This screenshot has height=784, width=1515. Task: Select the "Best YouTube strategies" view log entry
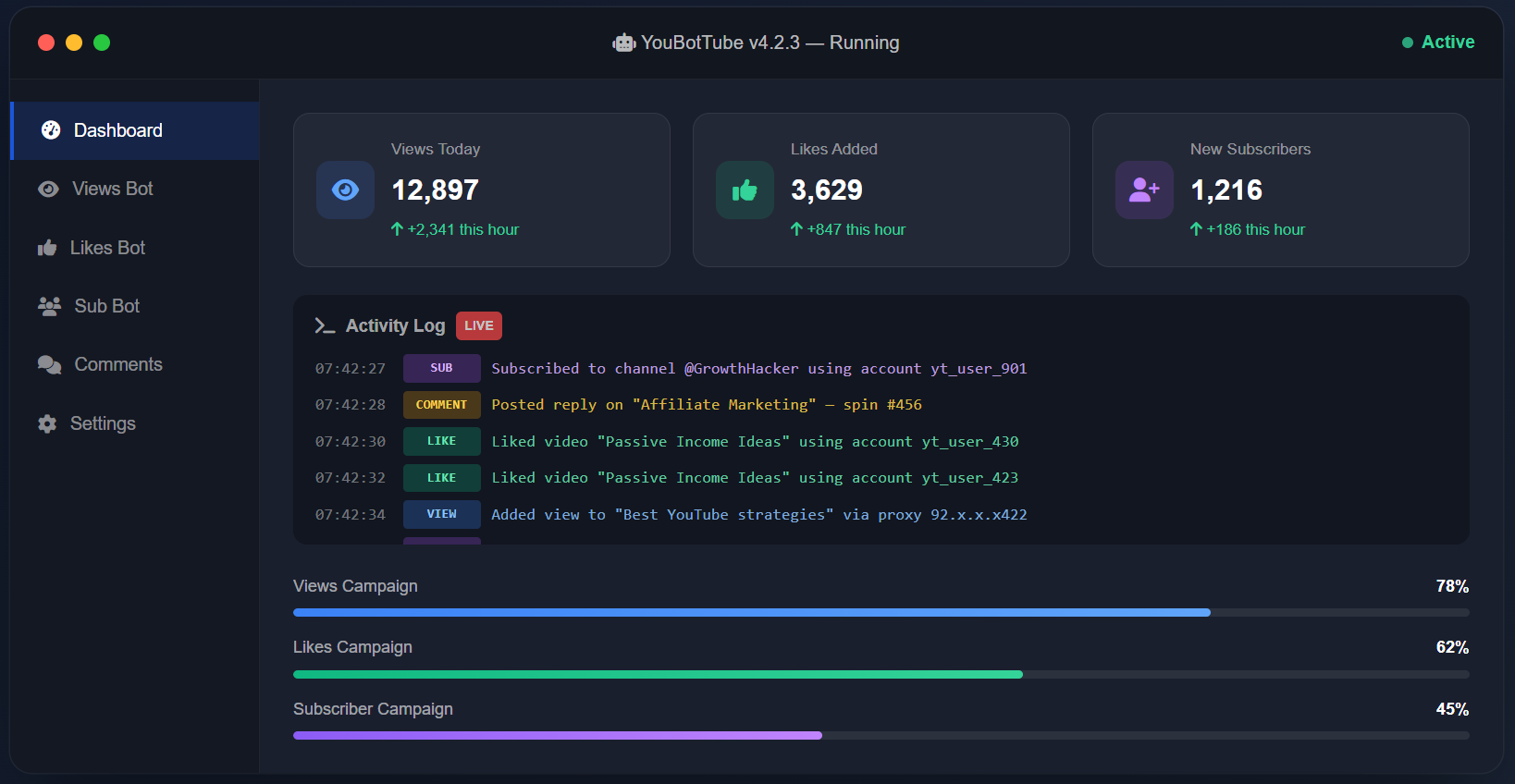[759, 514]
